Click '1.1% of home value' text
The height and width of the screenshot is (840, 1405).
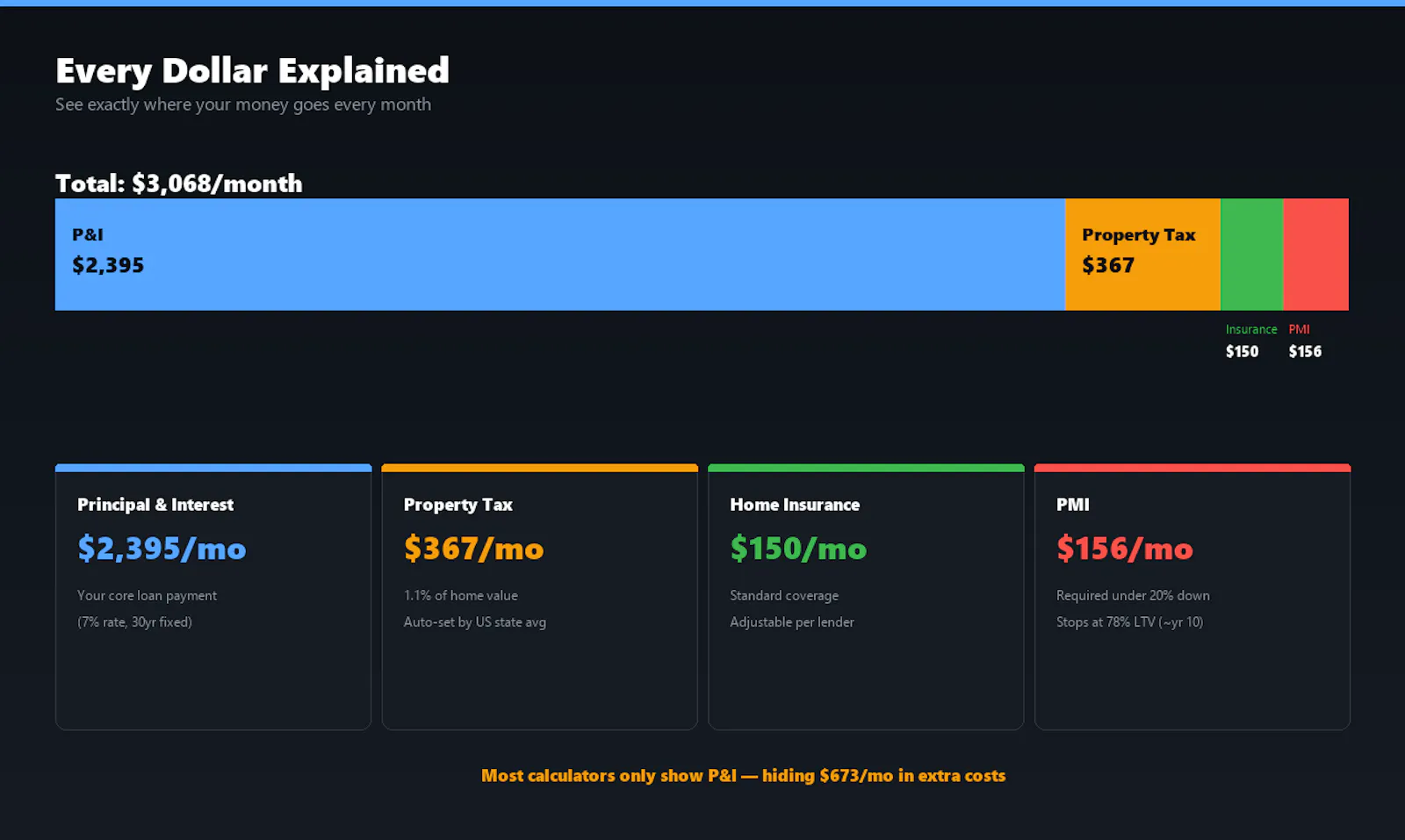[x=461, y=595]
